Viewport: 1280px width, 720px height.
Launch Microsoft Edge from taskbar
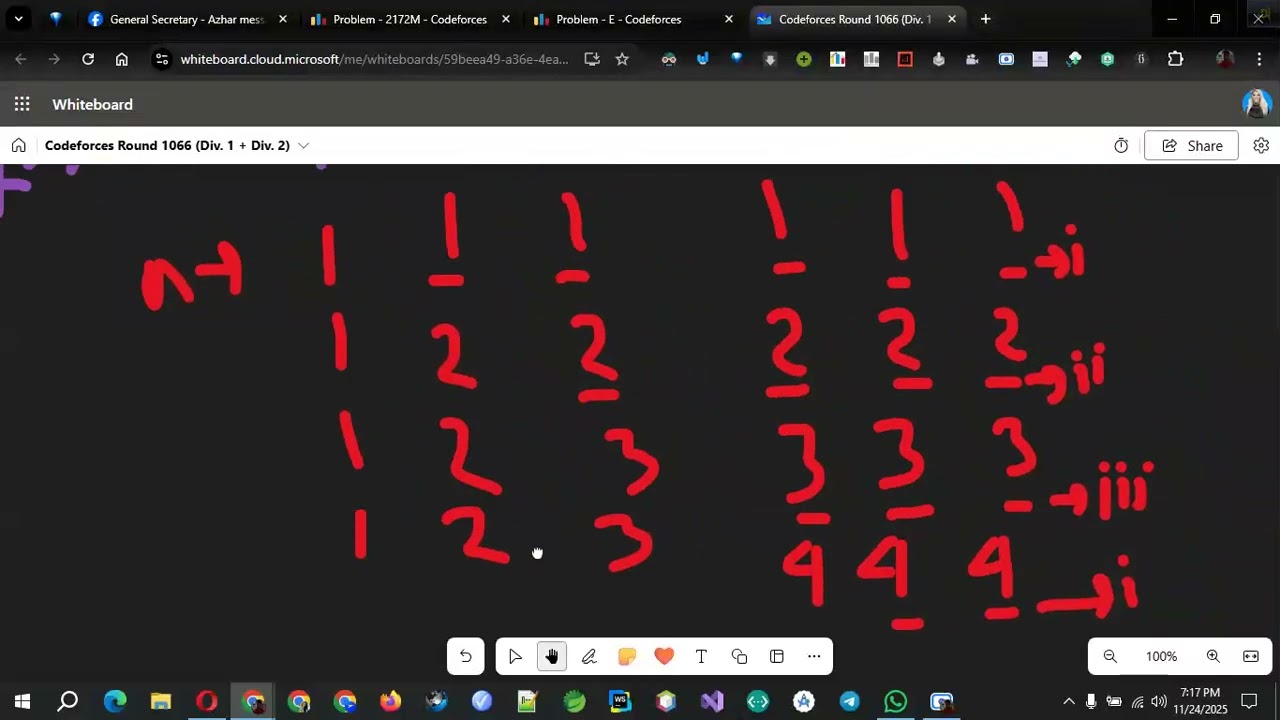[x=115, y=701]
